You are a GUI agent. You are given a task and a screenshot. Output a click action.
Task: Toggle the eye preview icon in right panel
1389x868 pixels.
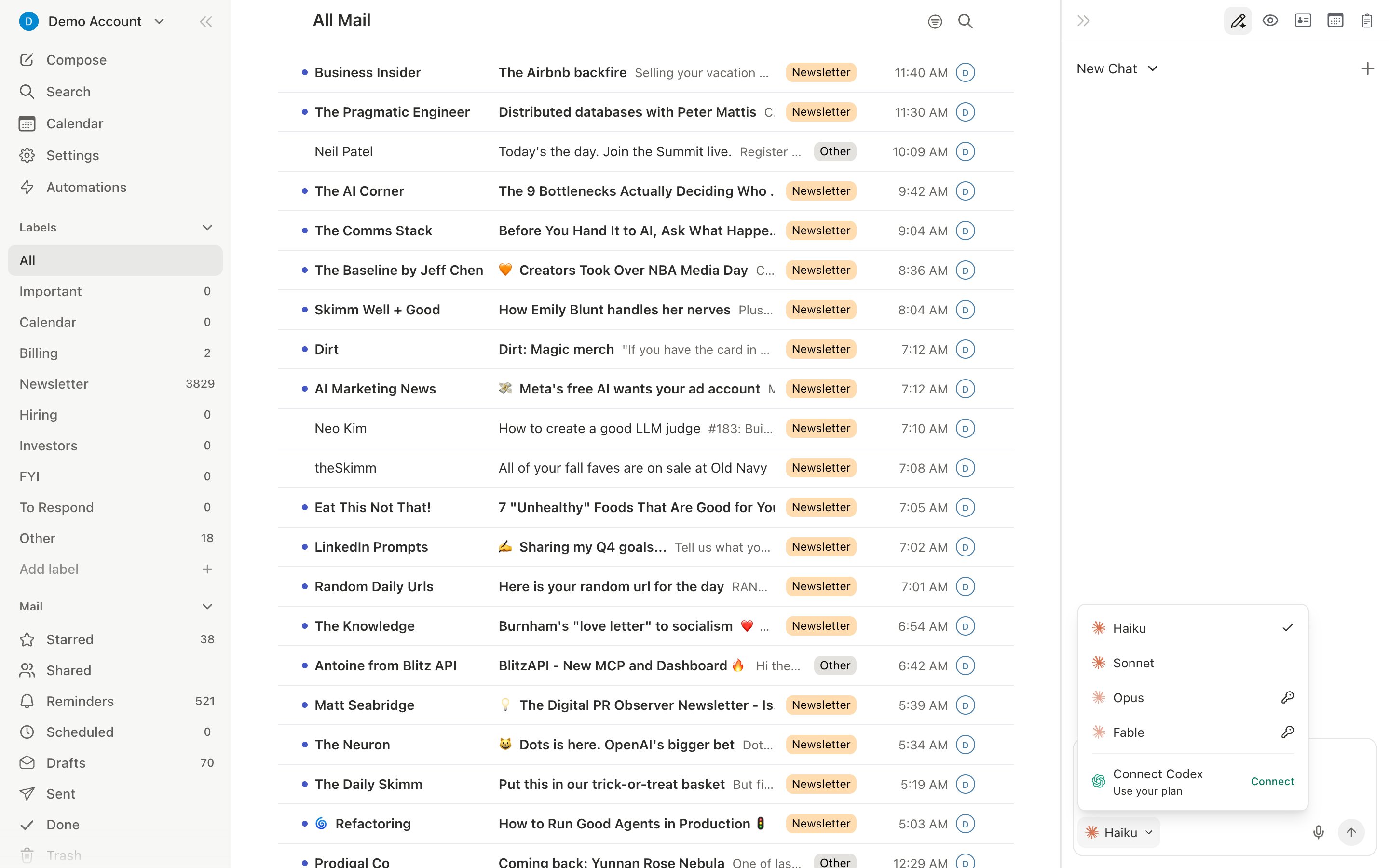[1270, 21]
